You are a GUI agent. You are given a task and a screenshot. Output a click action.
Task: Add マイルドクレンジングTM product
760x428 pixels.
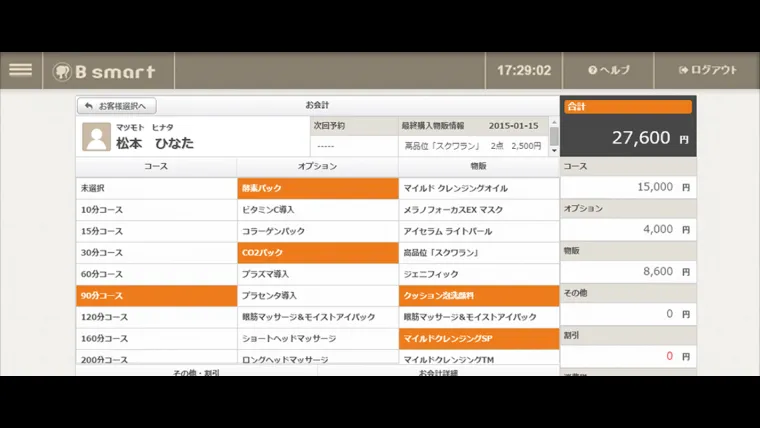[x=479, y=358]
